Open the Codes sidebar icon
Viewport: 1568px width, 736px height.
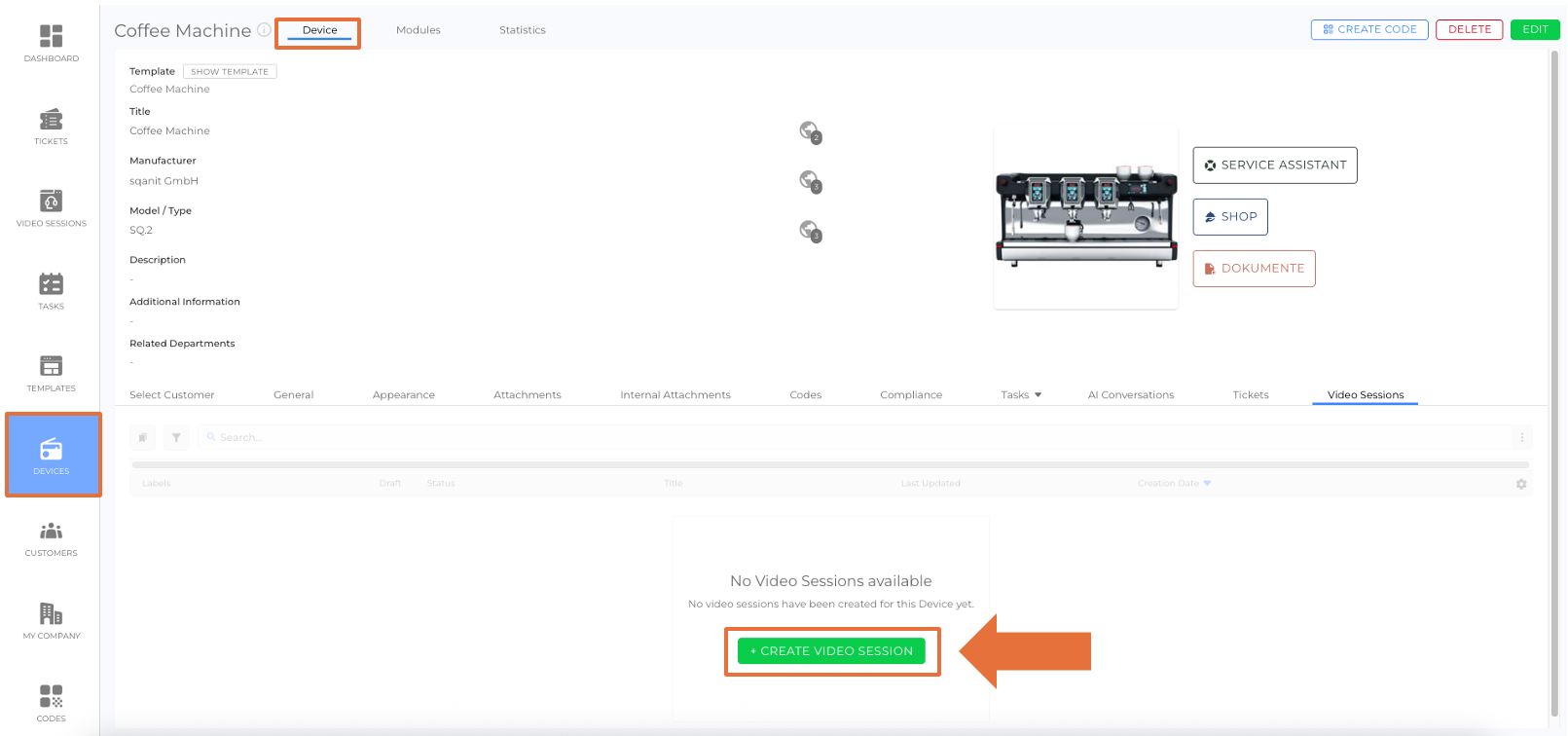(51, 697)
